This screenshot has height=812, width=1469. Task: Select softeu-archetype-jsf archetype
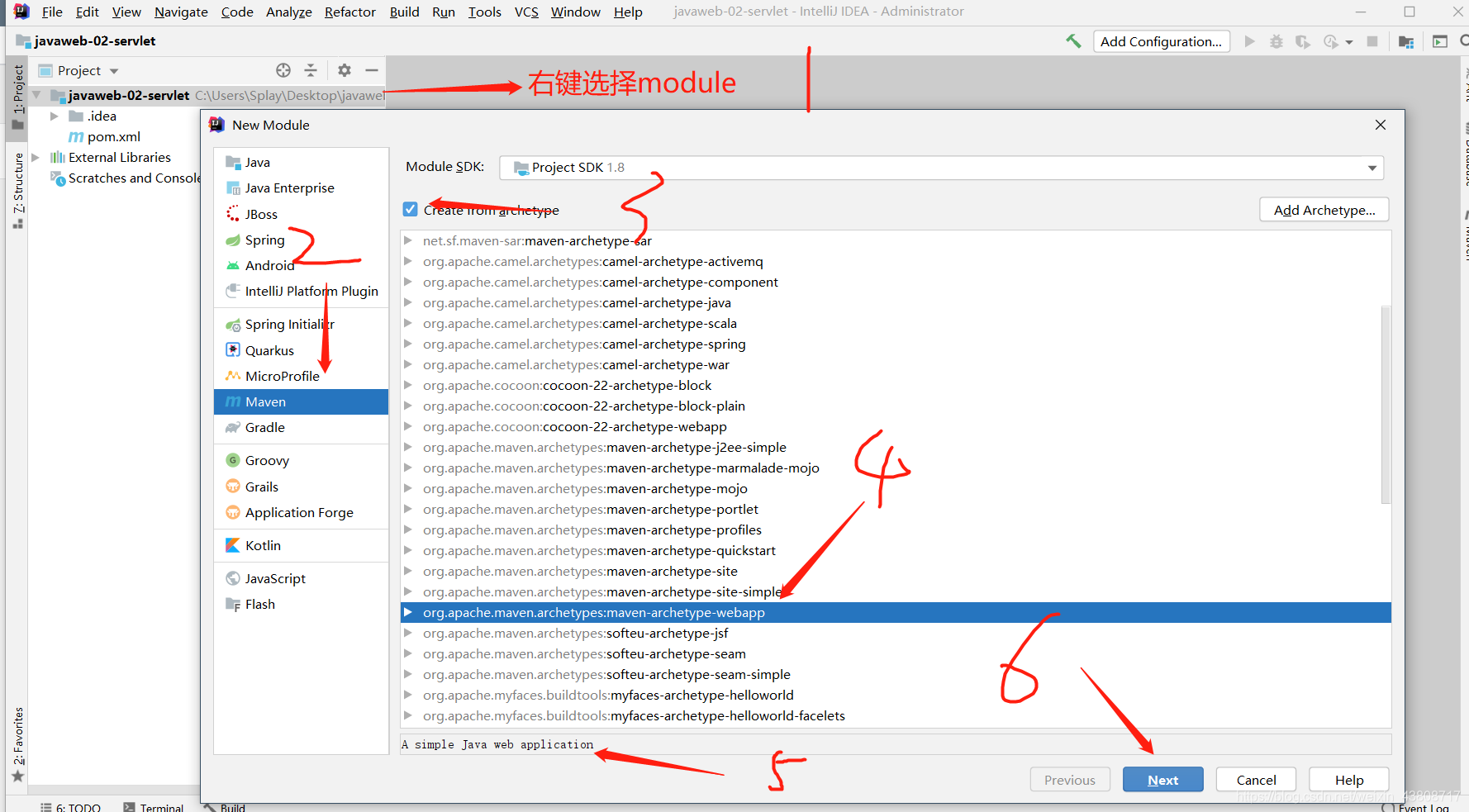click(896, 634)
